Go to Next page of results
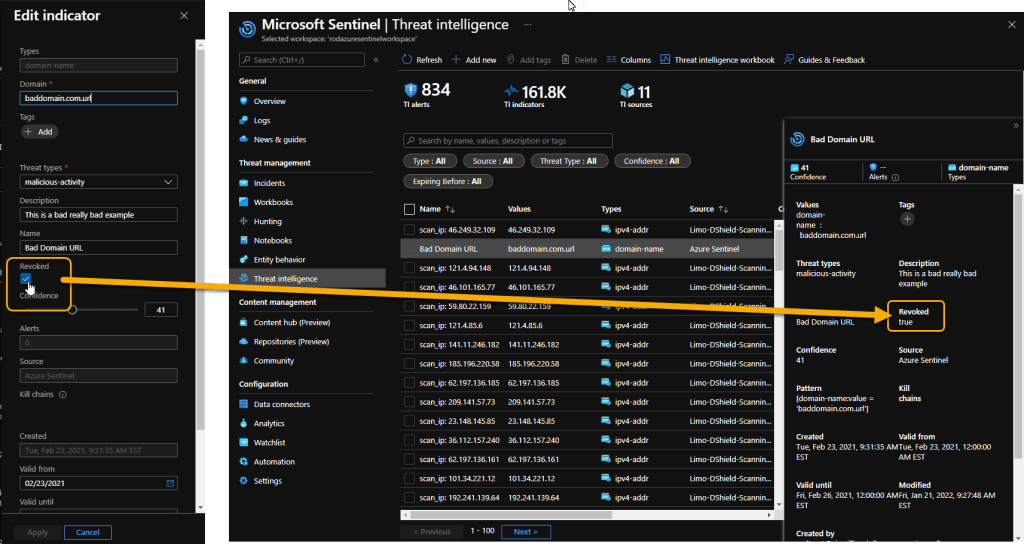This screenshot has width=1024, height=544. coord(526,532)
